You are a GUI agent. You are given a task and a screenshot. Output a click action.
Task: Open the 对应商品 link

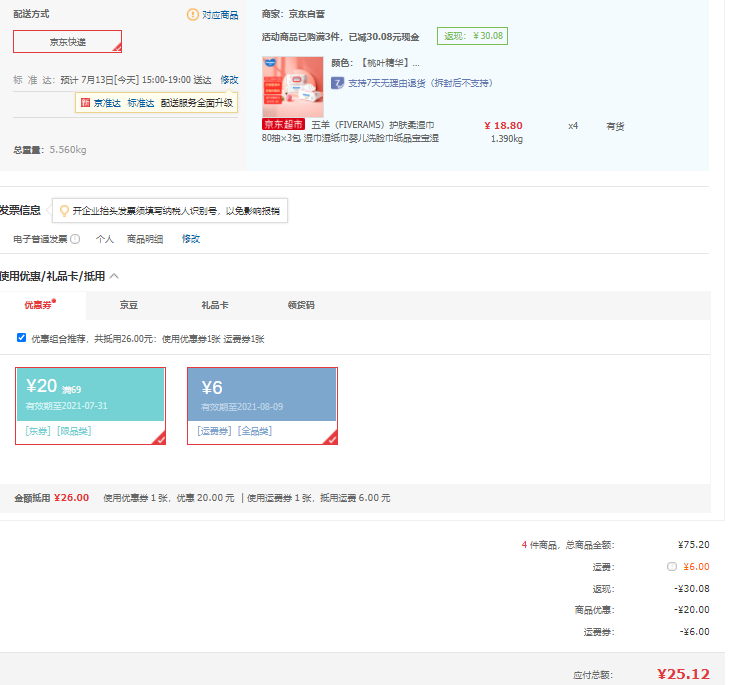220,15
